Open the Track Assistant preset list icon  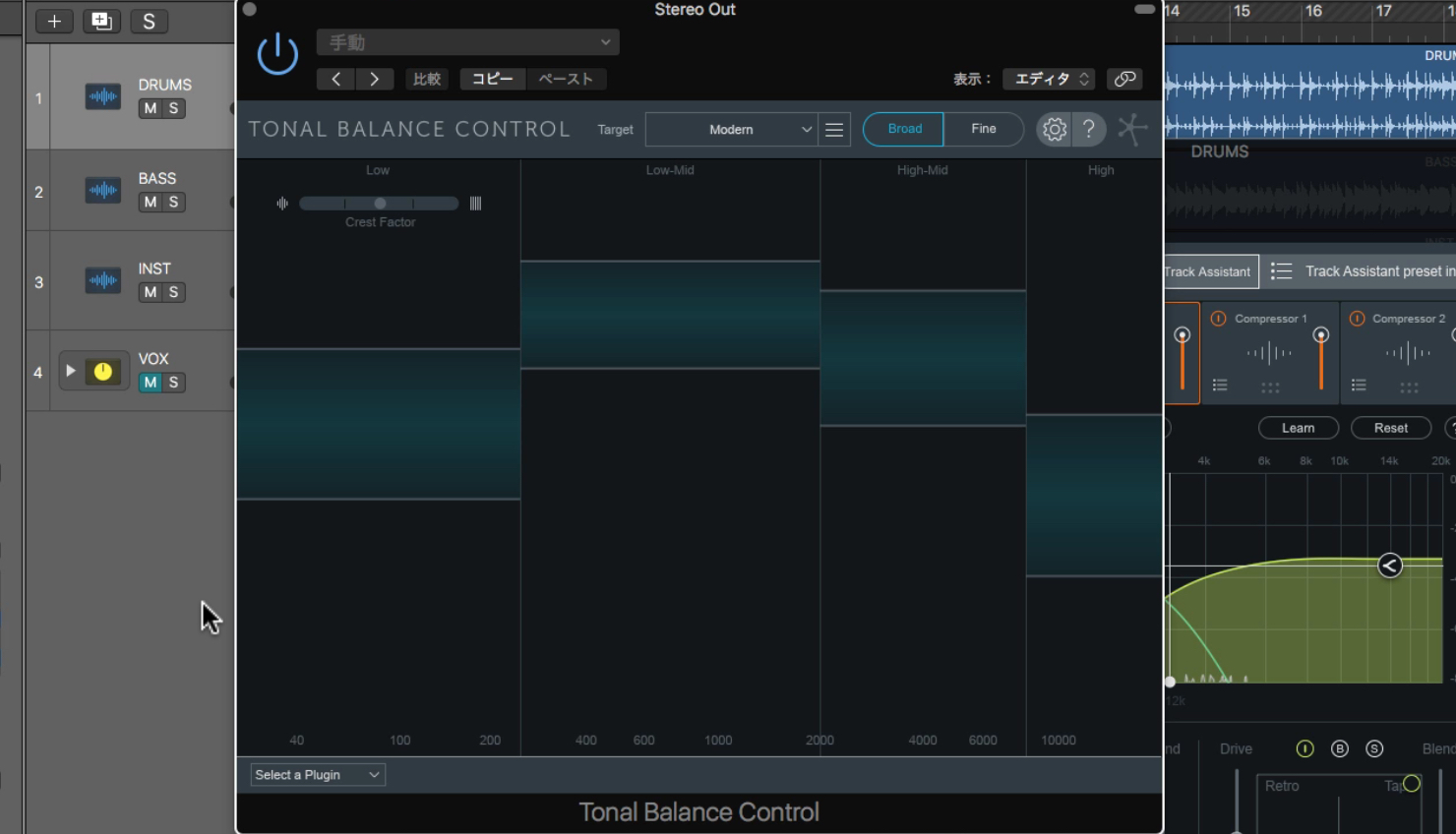click(1281, 270)
